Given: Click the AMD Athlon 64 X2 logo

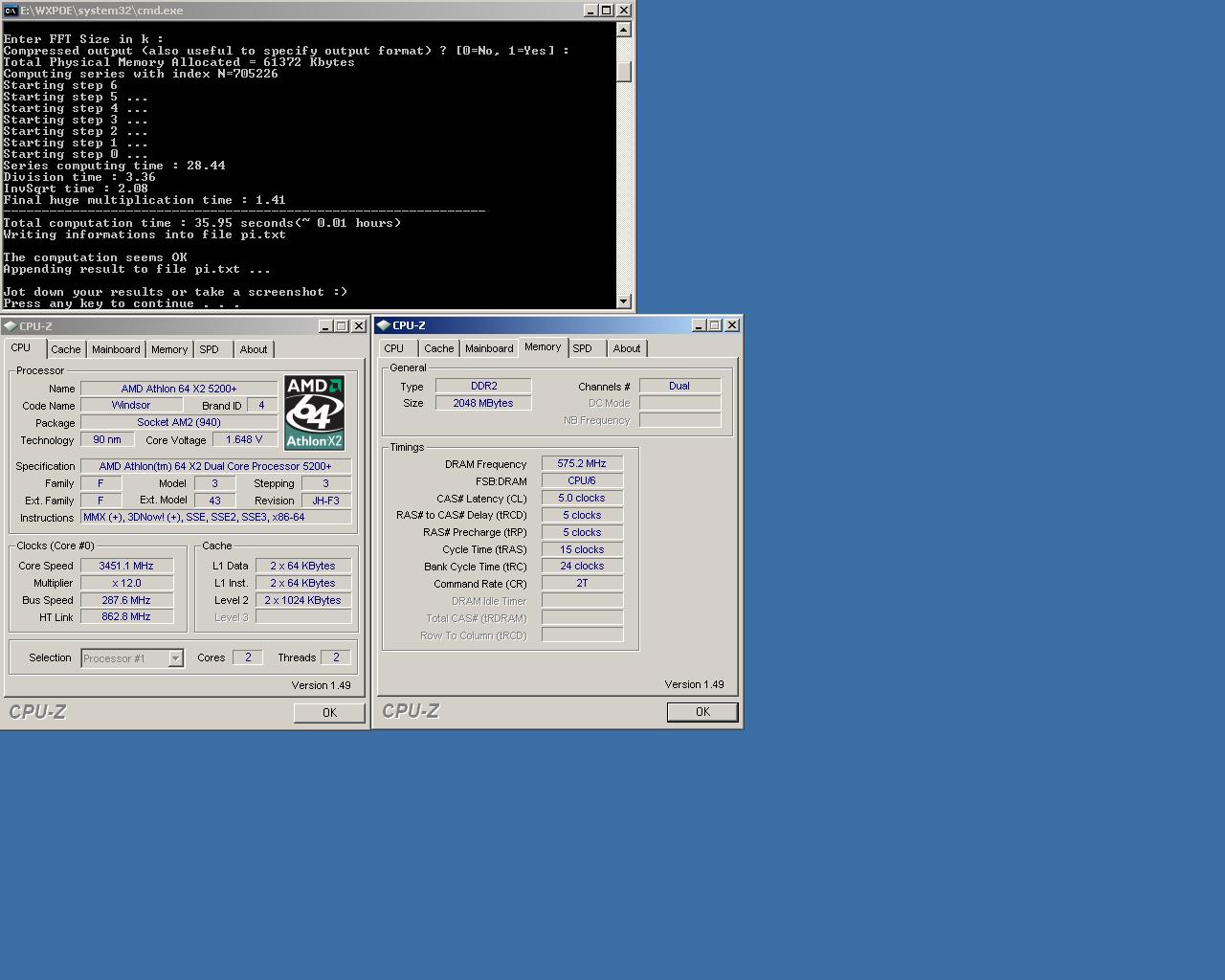Looking at the screenshot, I should point(314,412).
